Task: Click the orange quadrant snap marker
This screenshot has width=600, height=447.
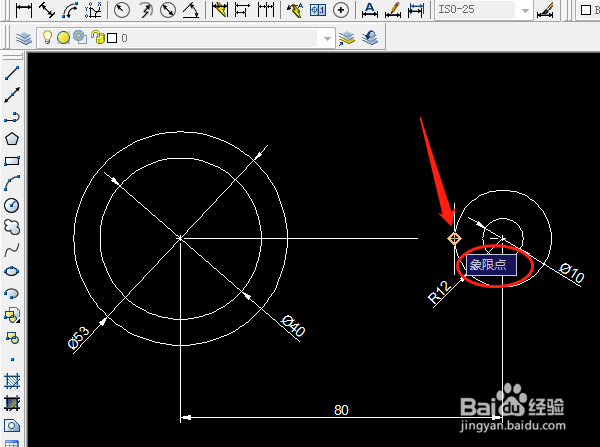Action: [x=454, y=238]
